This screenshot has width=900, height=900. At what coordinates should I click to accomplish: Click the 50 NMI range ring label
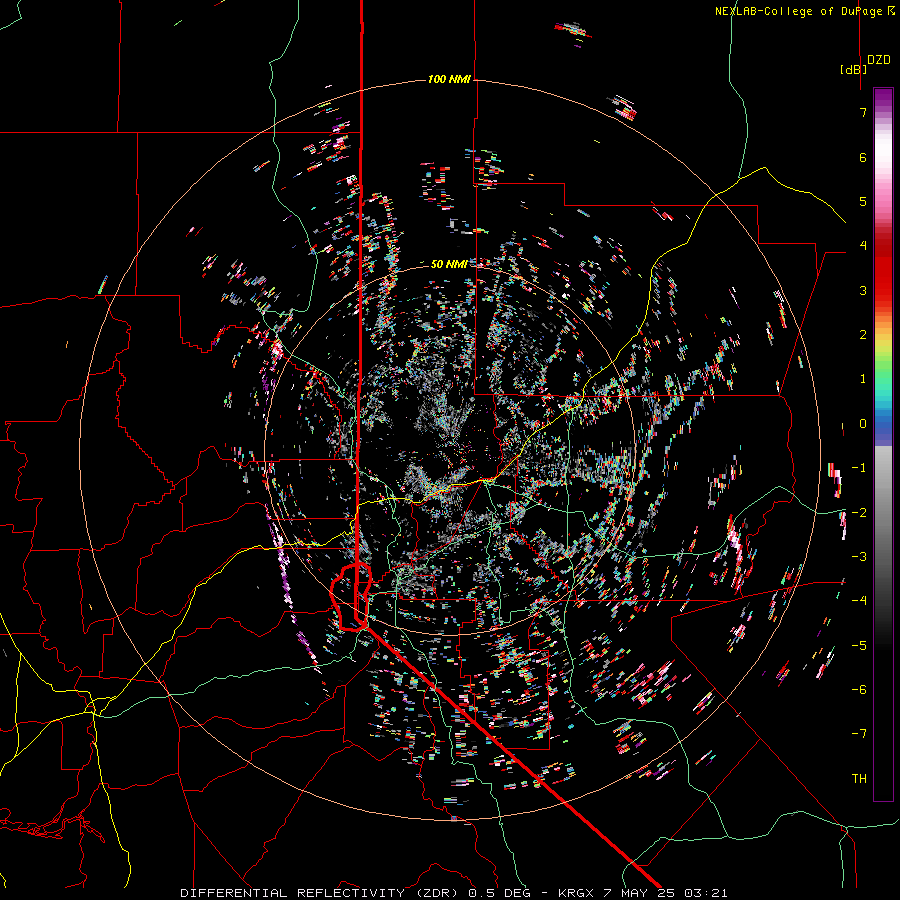(449, 264)
